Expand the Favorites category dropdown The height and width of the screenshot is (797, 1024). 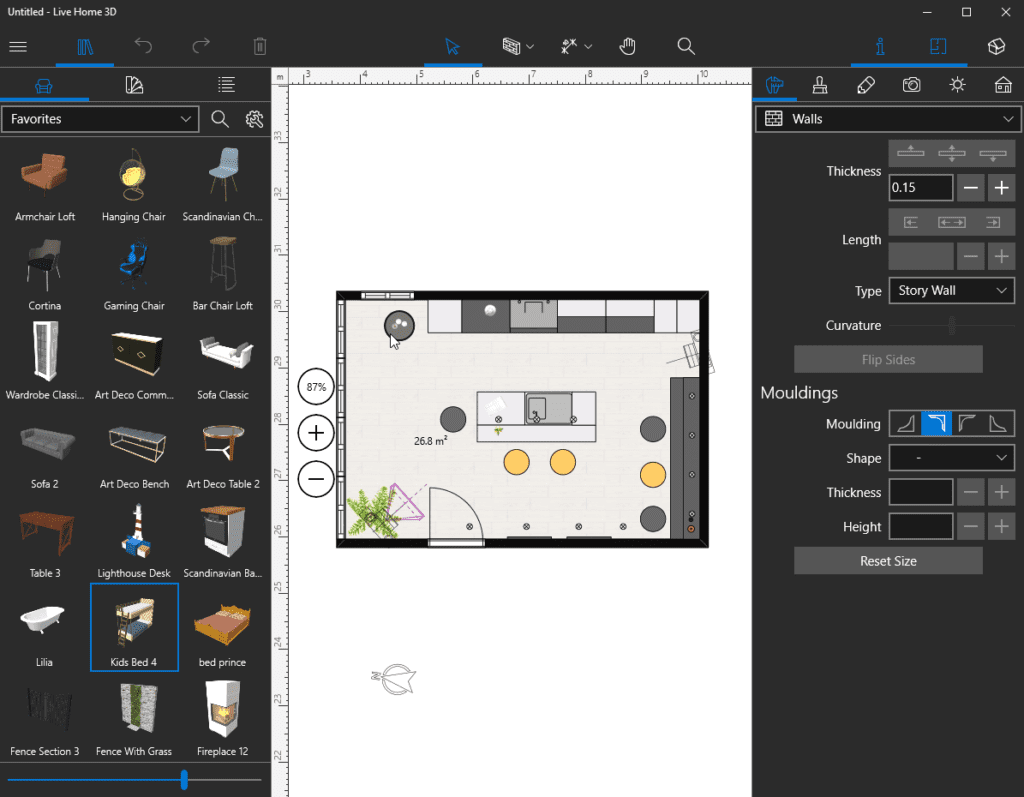point(100,119)
